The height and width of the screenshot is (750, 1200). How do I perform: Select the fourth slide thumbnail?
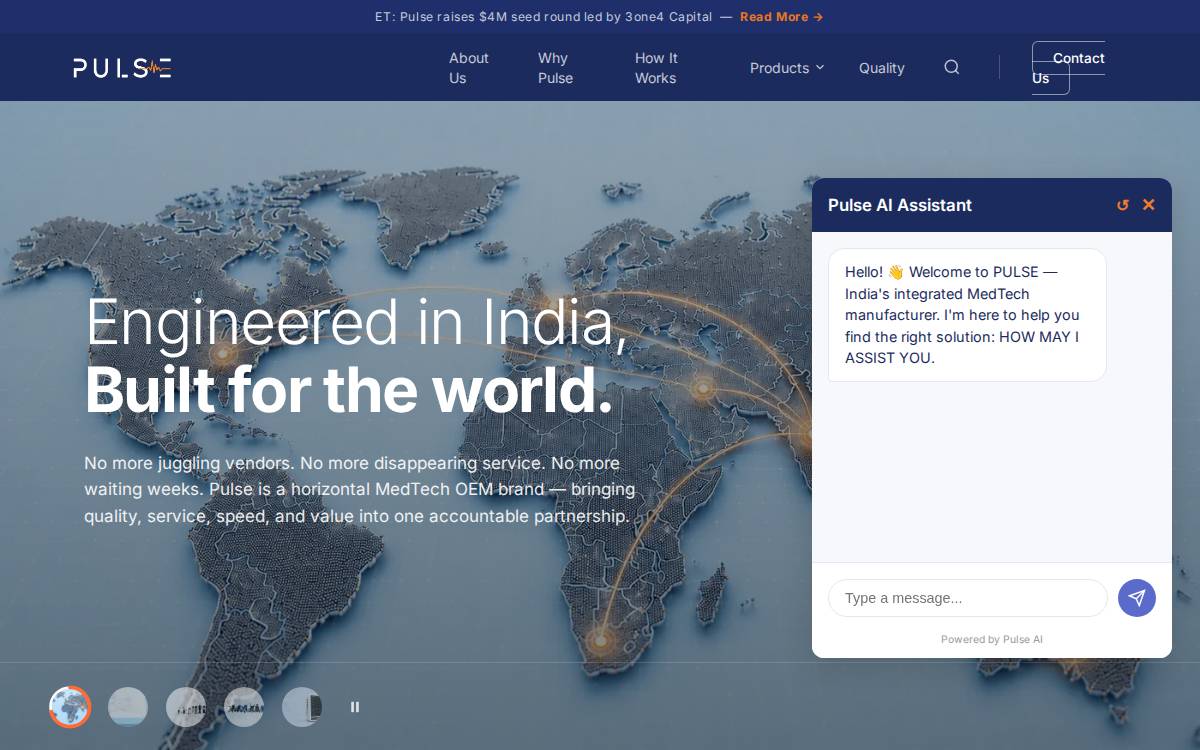pos(244,707)
